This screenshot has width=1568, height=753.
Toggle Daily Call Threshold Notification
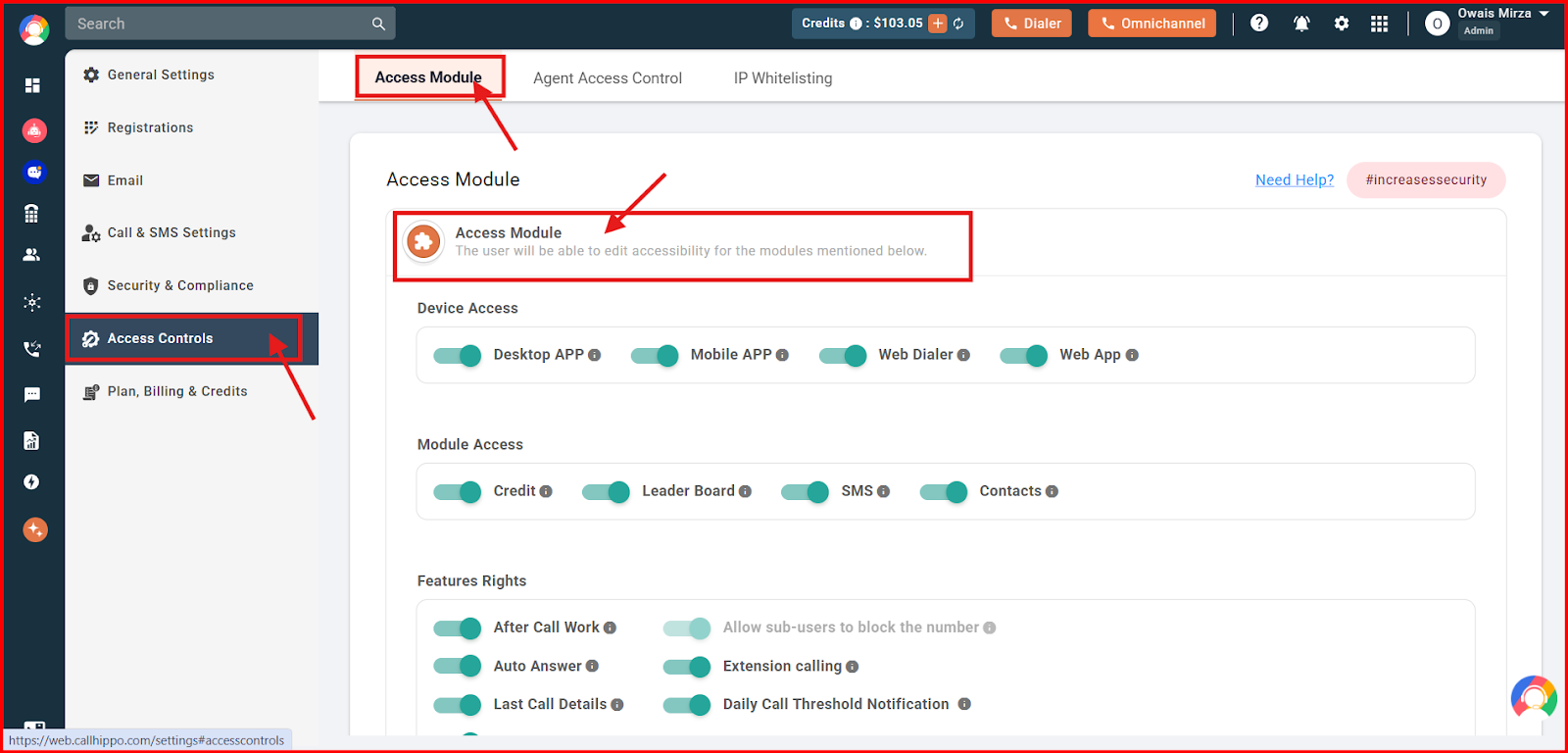point(687,704)
